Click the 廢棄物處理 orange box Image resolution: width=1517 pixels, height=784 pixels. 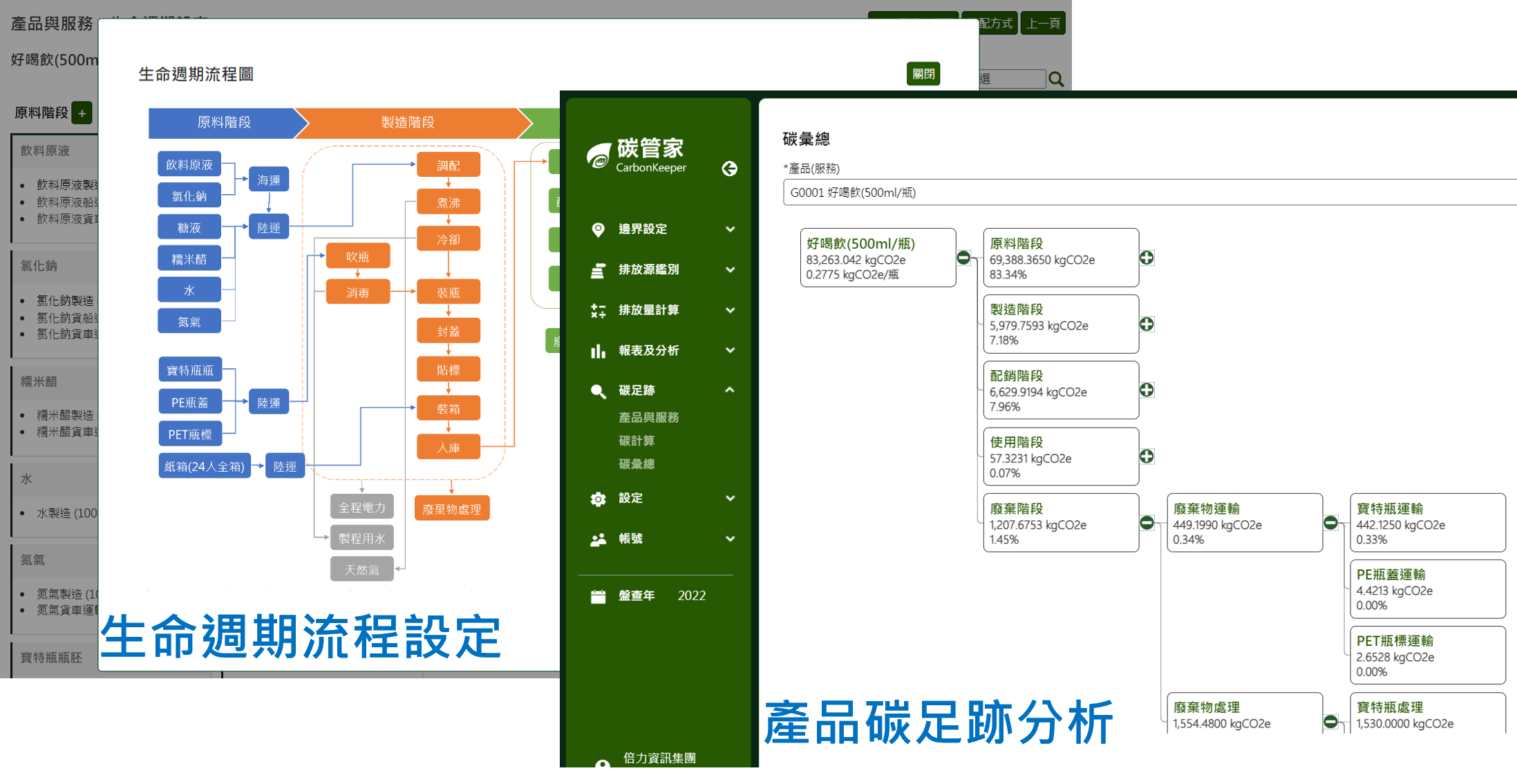click(452, 509)
